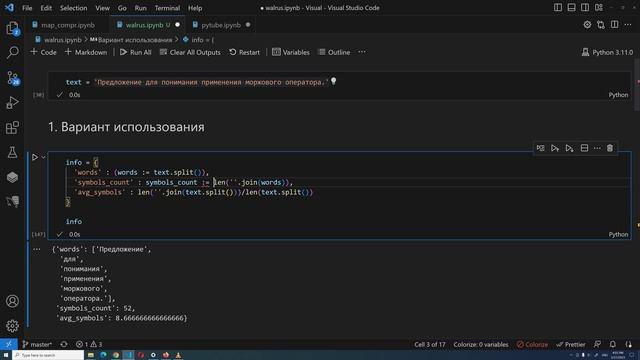This screenshot has width=640, height=360.
Task: Open errors and warnings count in status bar
Action: (89, 344)
